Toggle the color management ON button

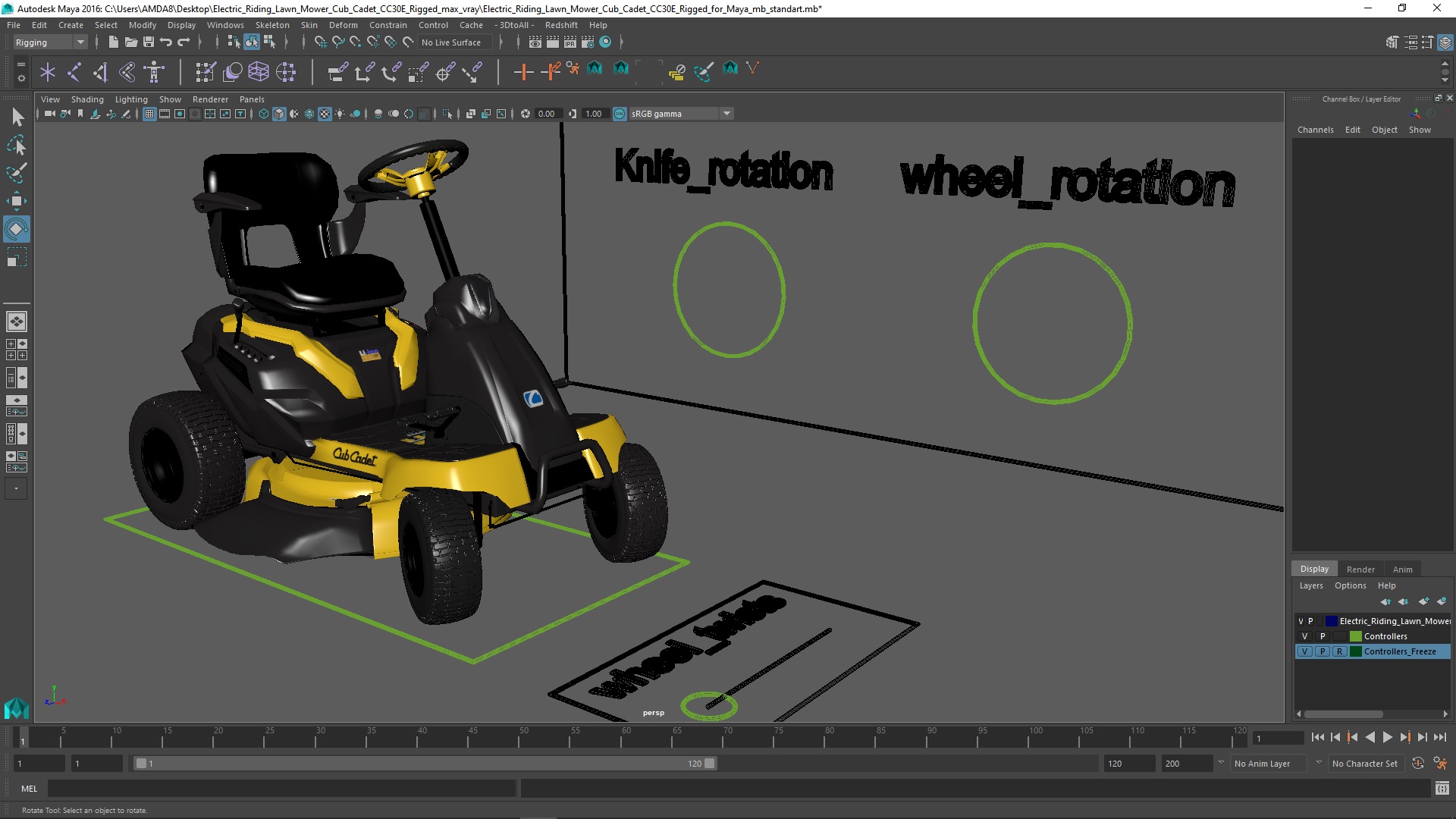click(620, 114)
